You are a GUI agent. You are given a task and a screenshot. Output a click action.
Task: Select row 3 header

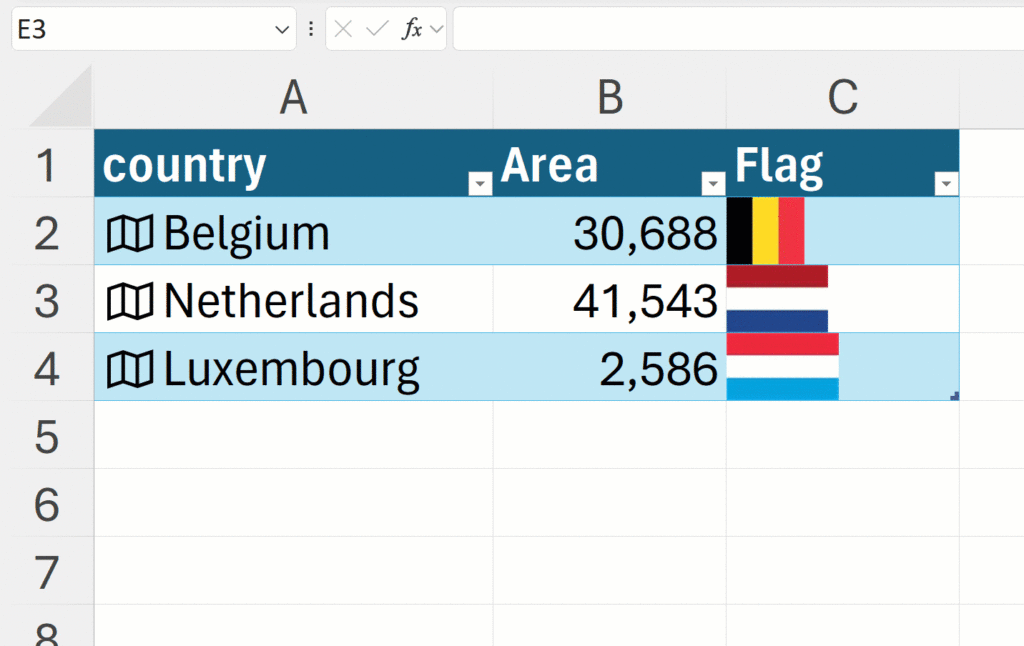coord(47,300)
